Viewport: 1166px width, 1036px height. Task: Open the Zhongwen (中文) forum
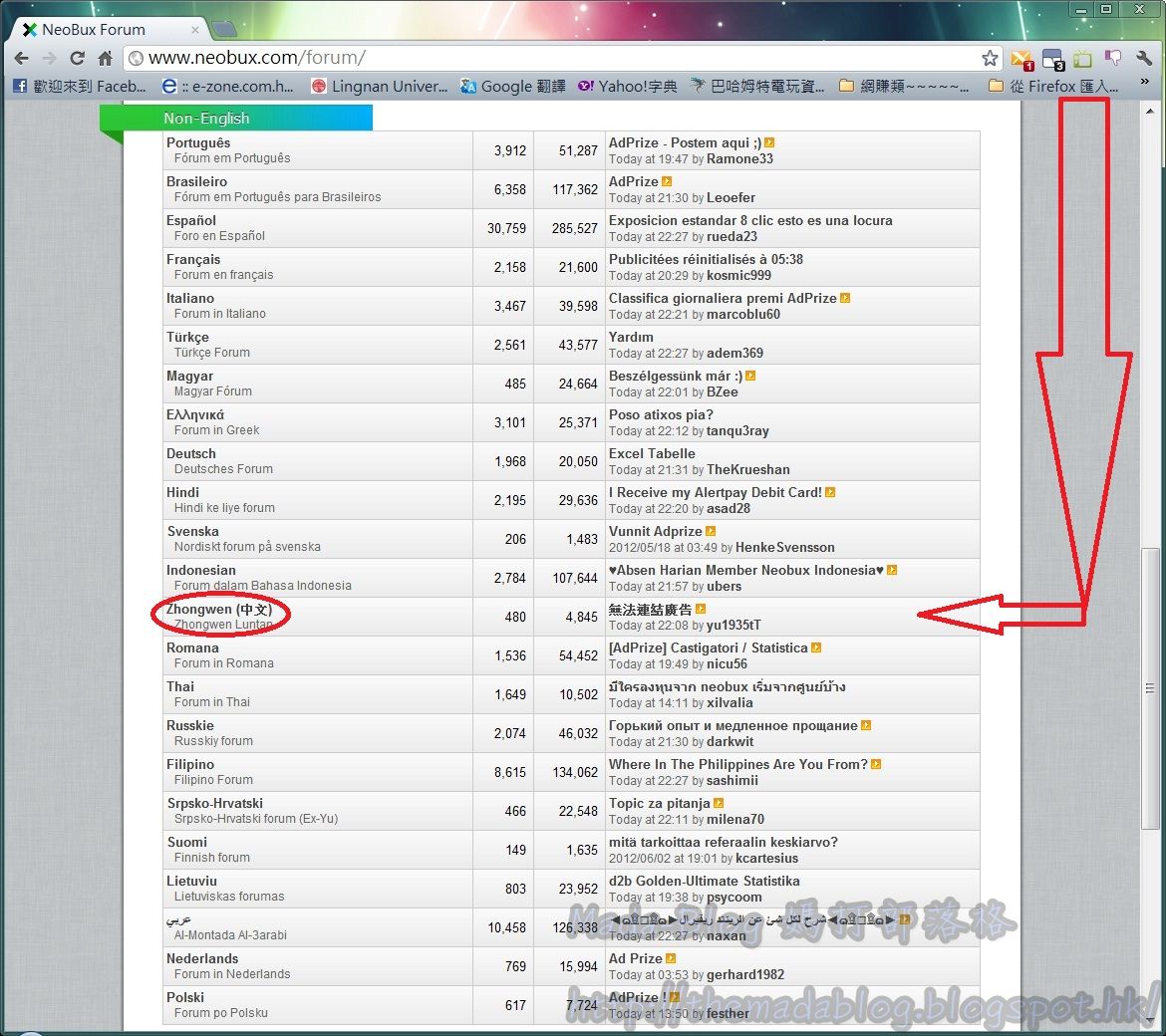219,609
